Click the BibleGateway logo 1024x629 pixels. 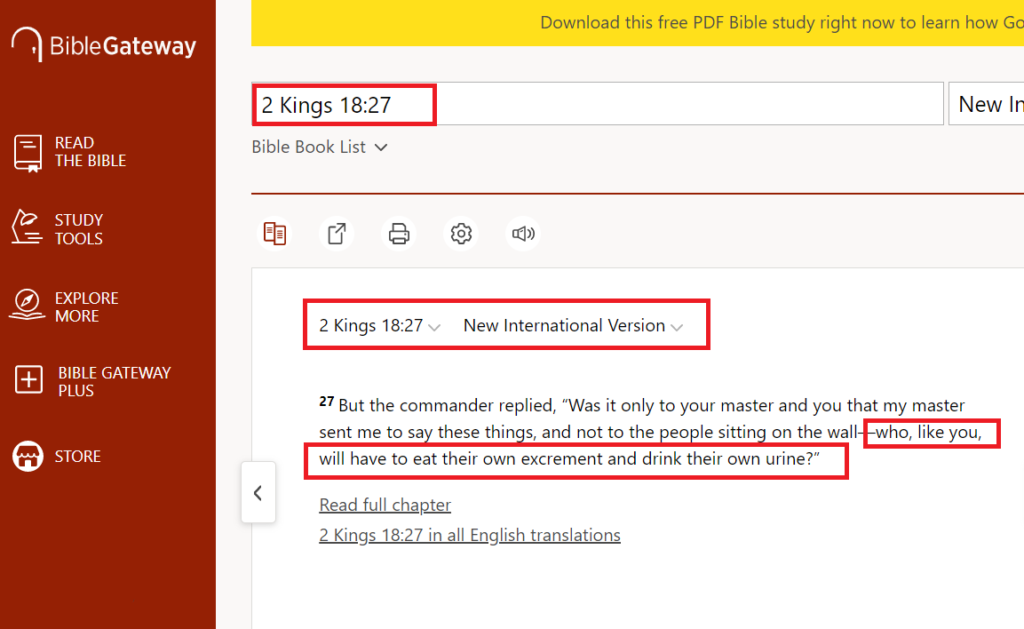coord(104,44)
